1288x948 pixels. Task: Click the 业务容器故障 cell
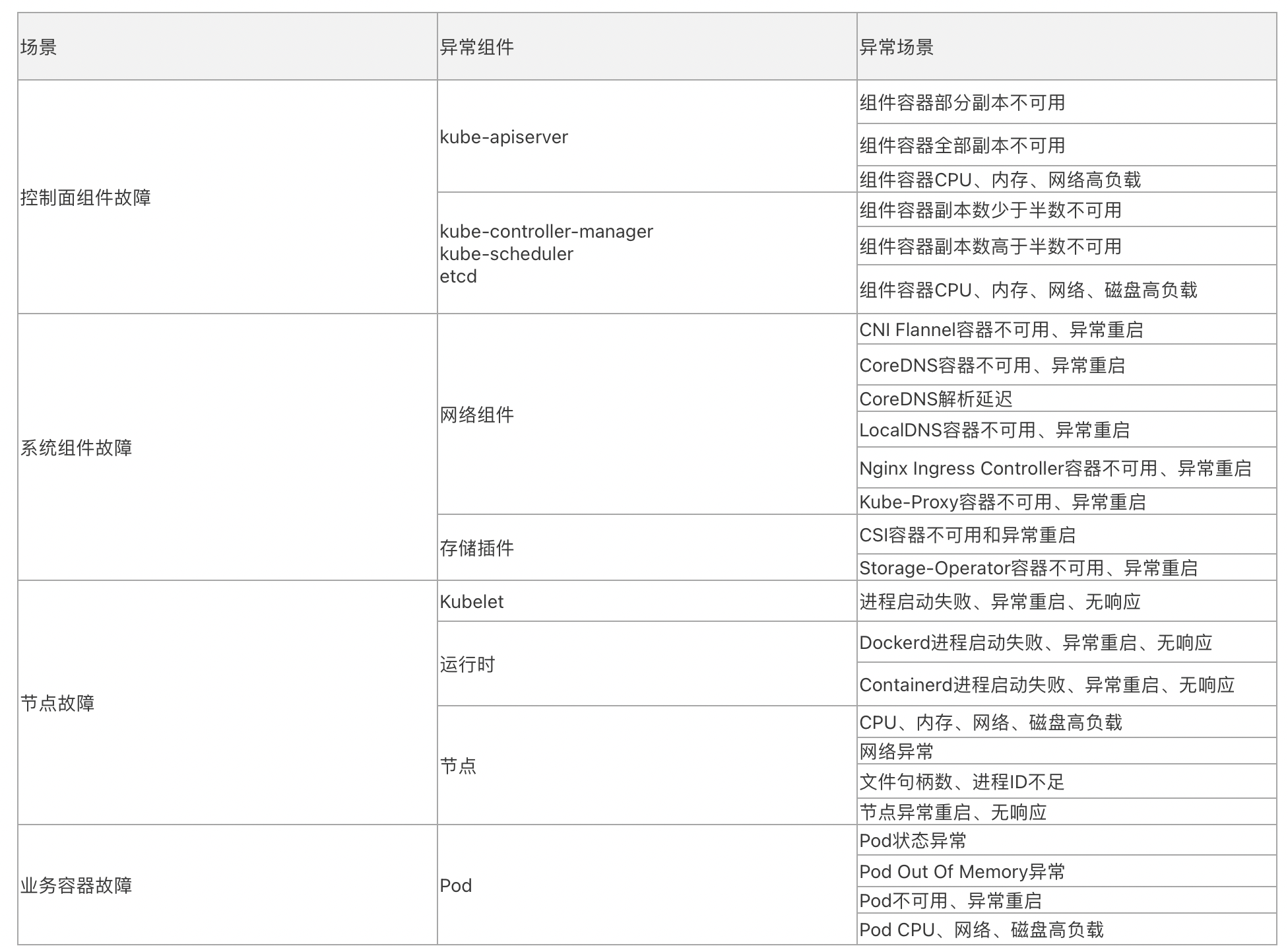77,885
